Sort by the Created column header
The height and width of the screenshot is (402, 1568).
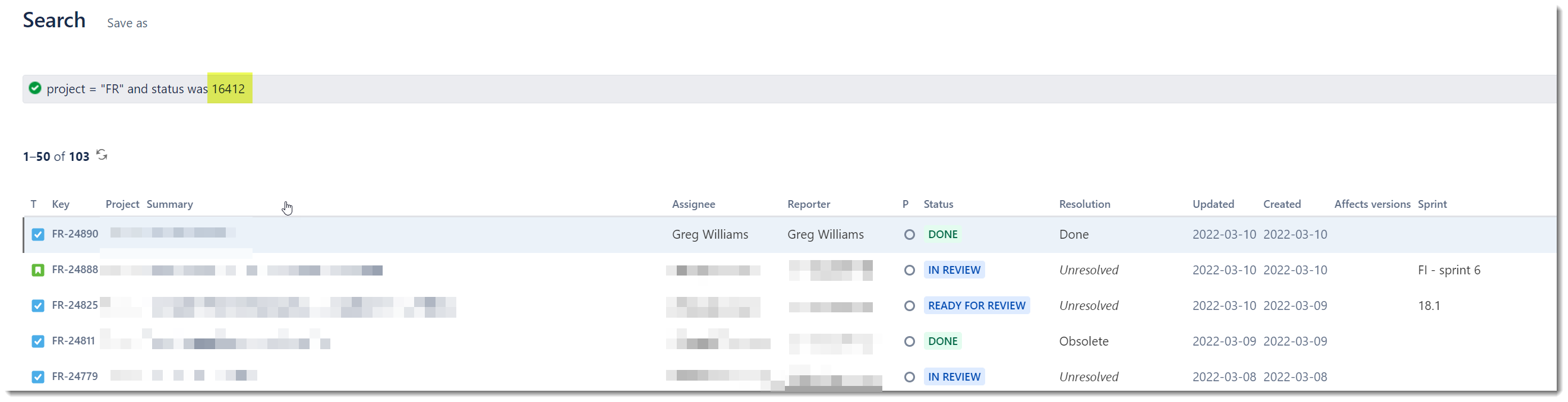click(1282, 204)
